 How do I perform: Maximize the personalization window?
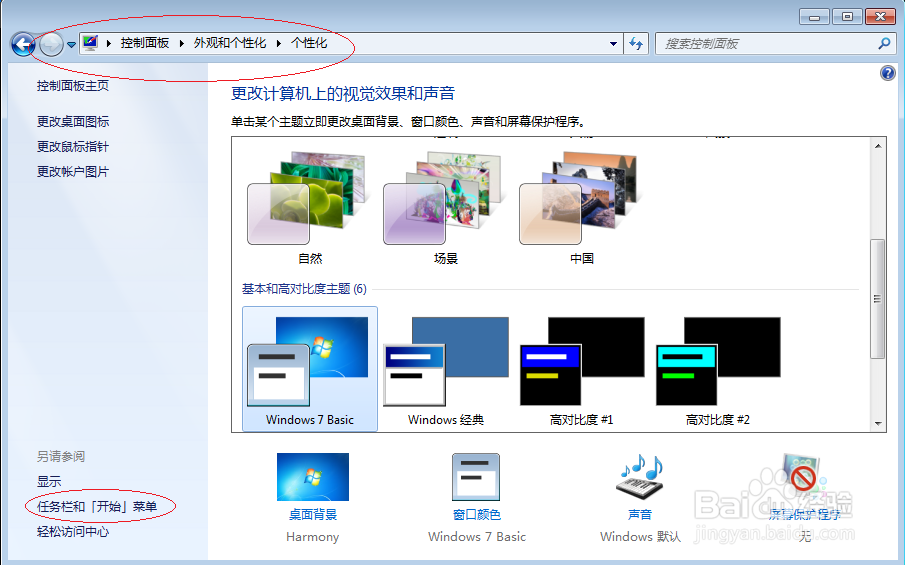point(847,17)
